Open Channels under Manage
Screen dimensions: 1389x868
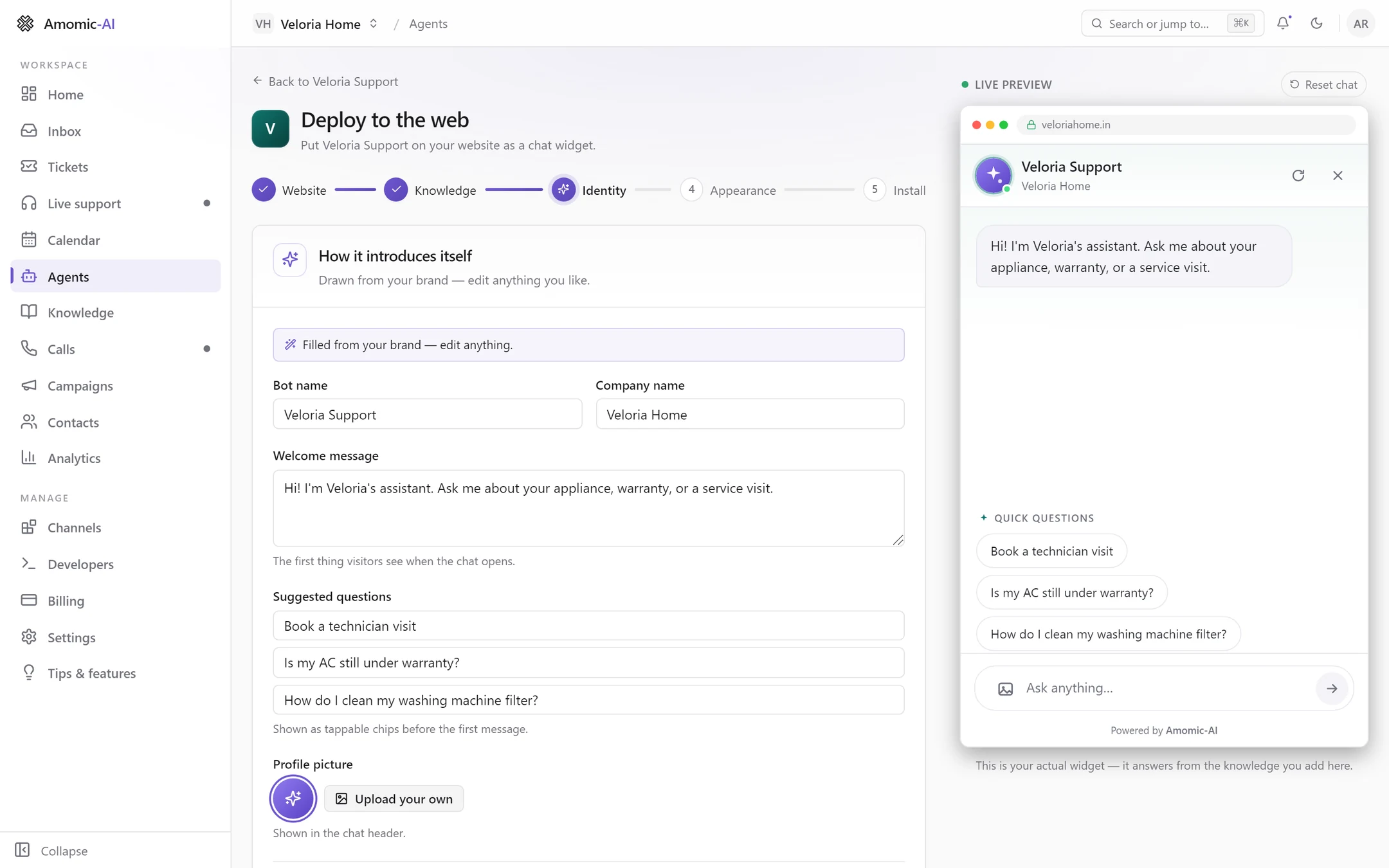(x=116, y=527)
